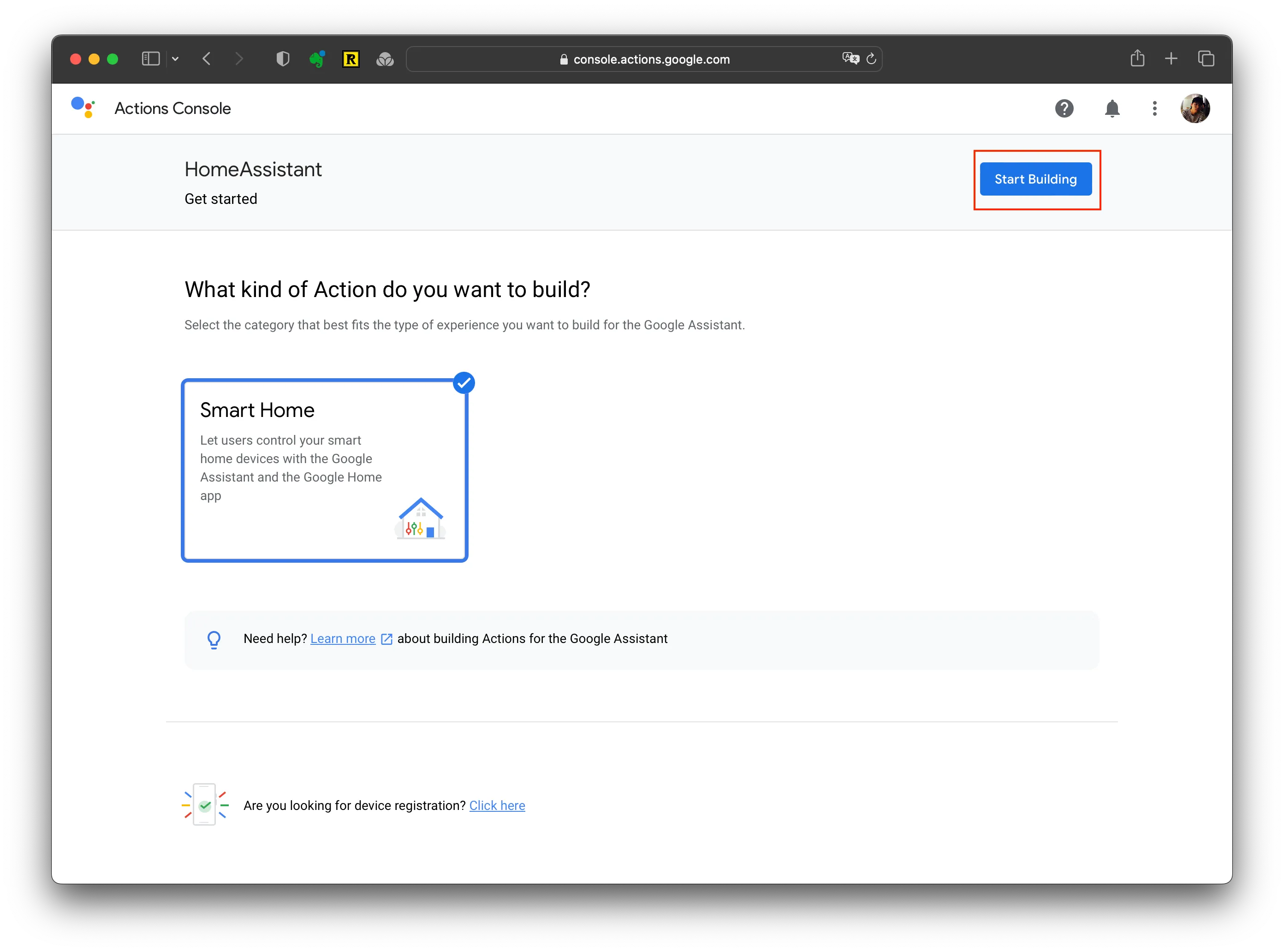Reload the page
Screen dimensions: 1284x952
tap(871, 58)
